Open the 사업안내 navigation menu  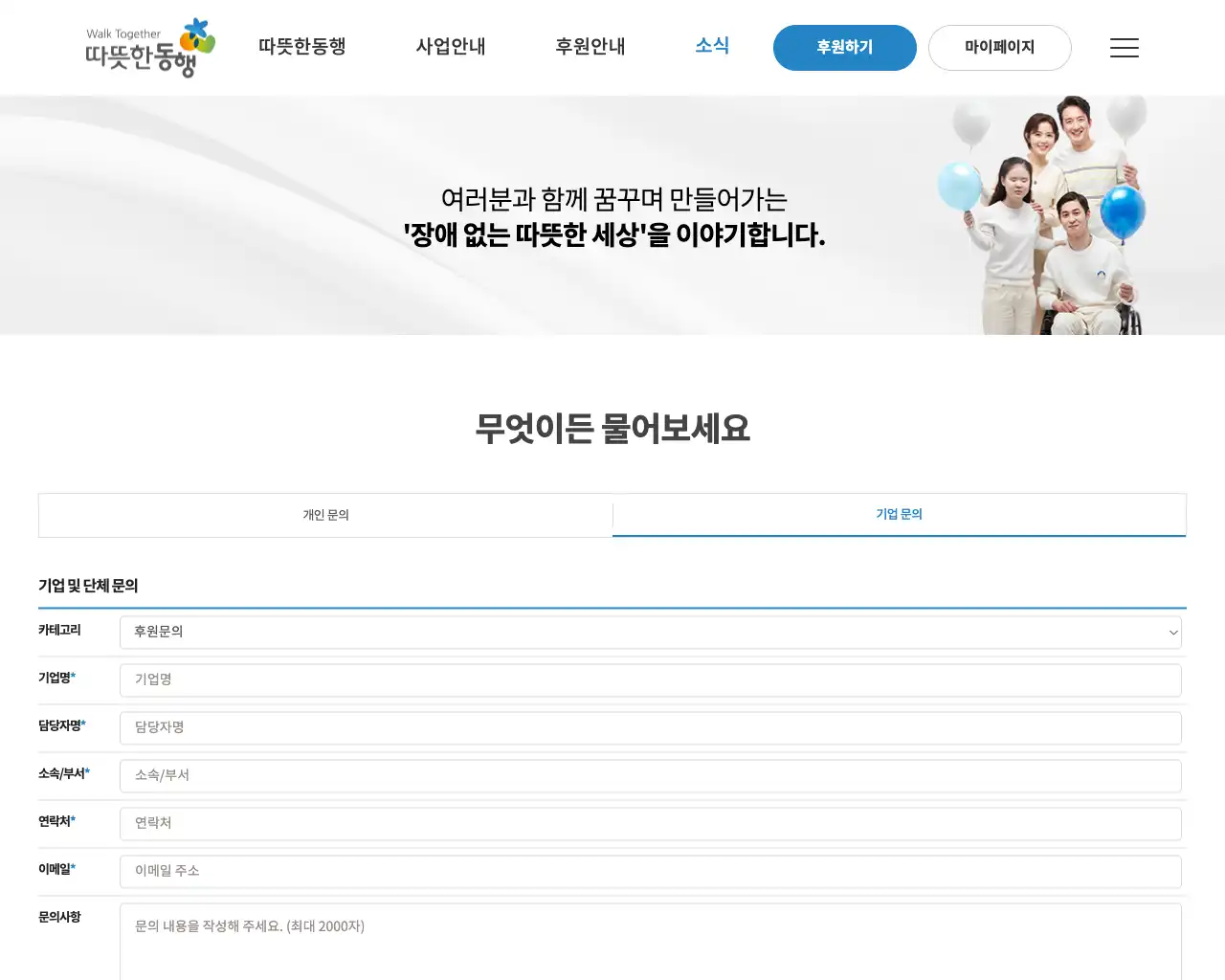(451, 47)
